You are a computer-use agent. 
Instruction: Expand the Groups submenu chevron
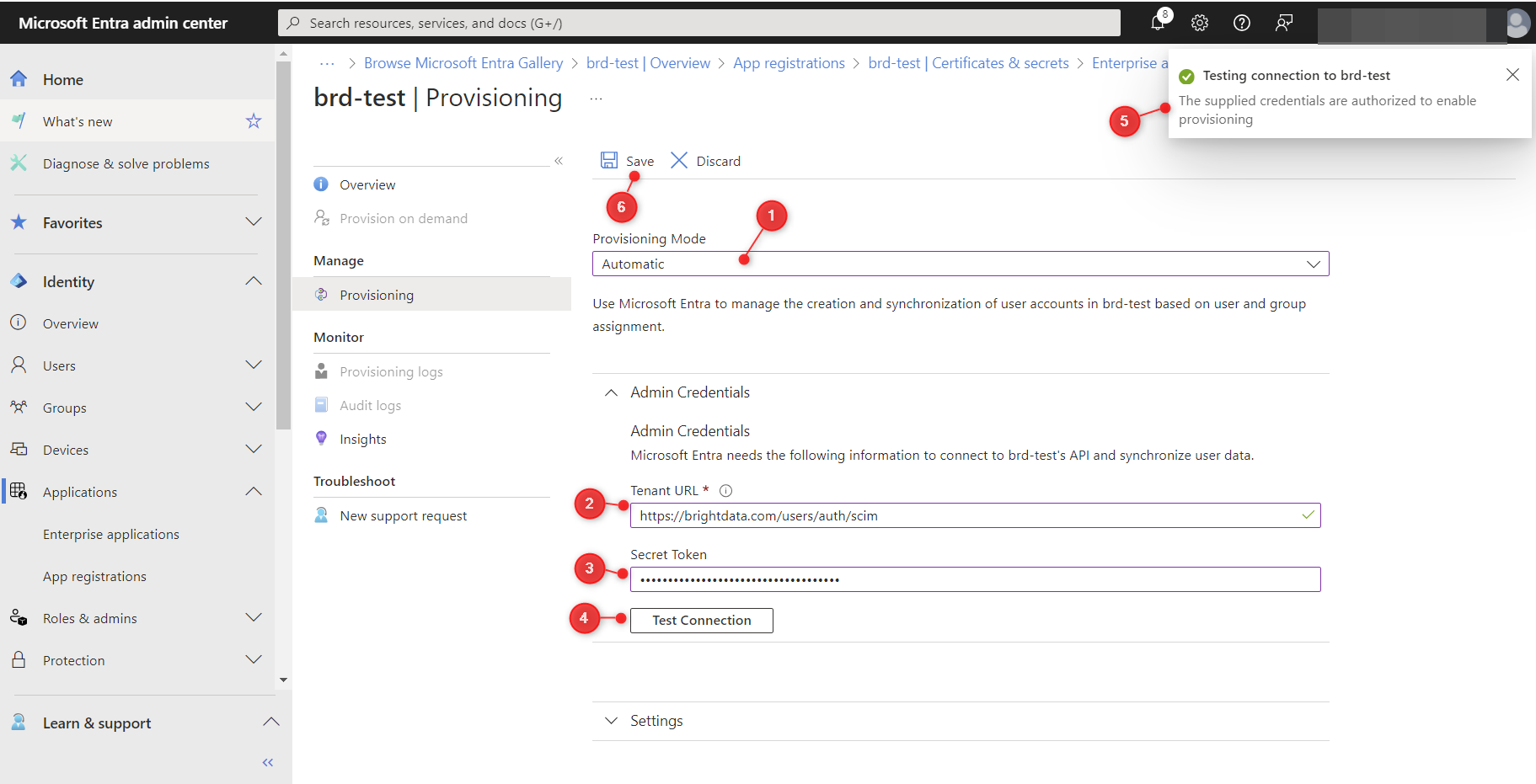tap(254, 407)
